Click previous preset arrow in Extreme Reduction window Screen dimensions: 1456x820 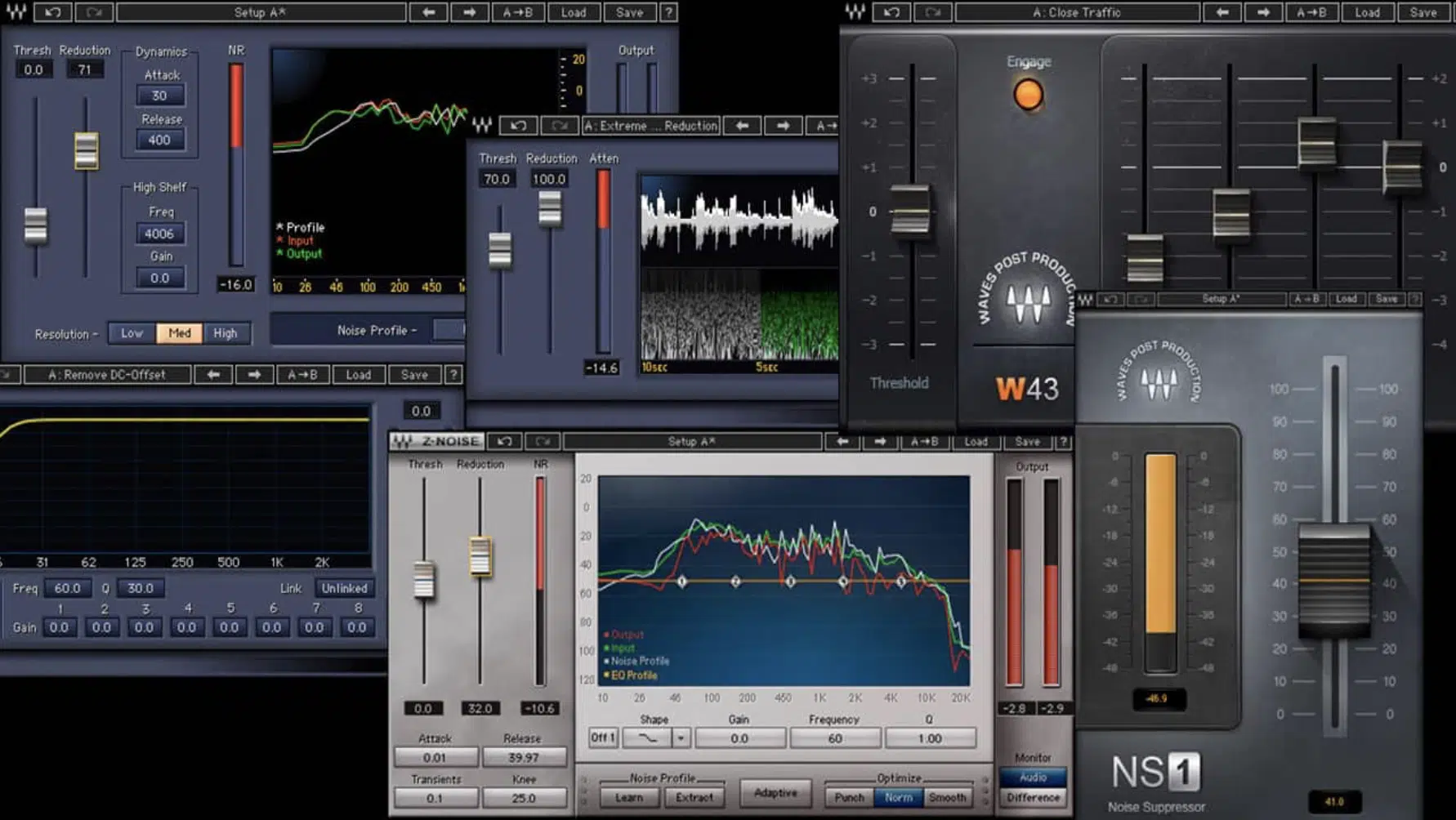[x=742, y=126]
